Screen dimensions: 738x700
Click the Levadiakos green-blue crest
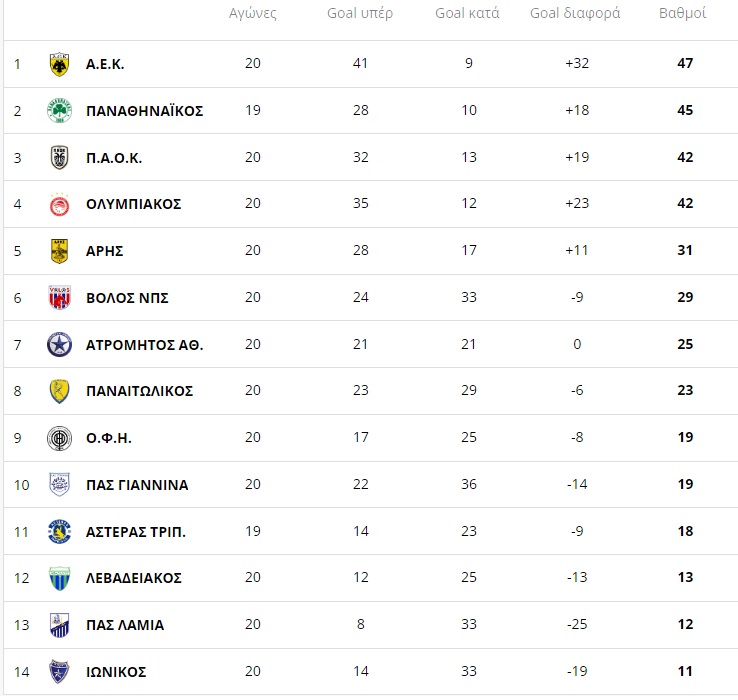[59, 578]
